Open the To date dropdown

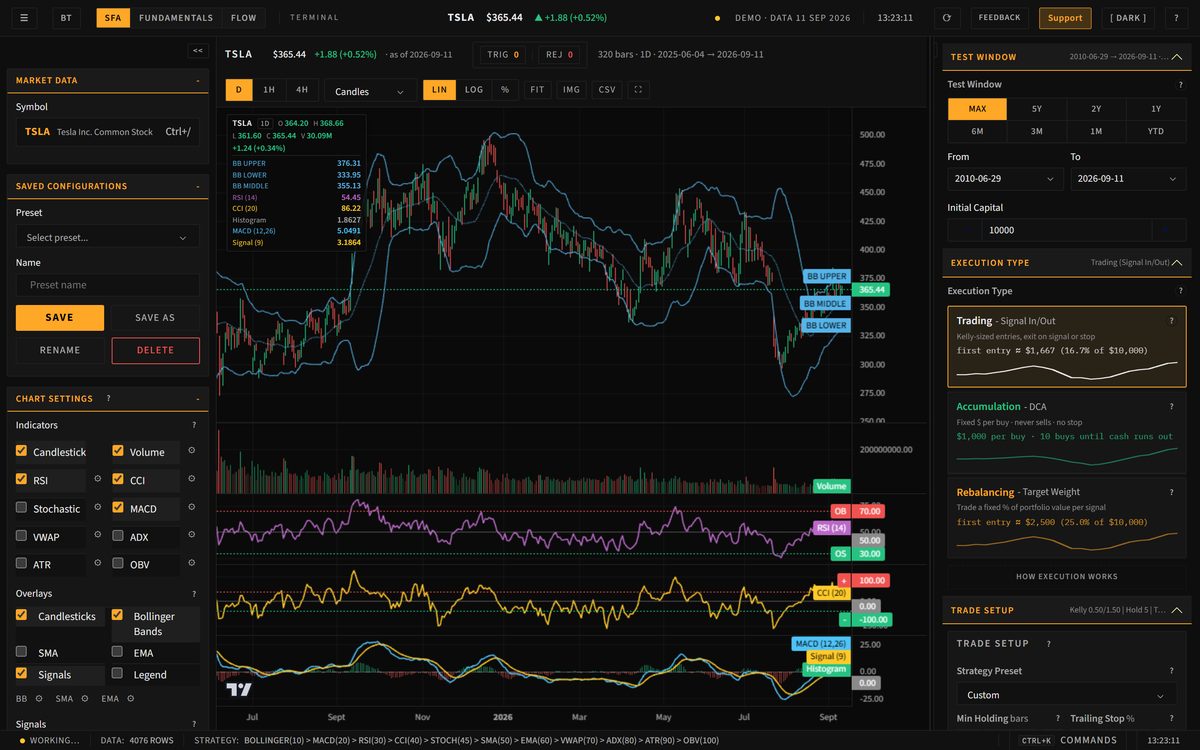(1128, 178)
